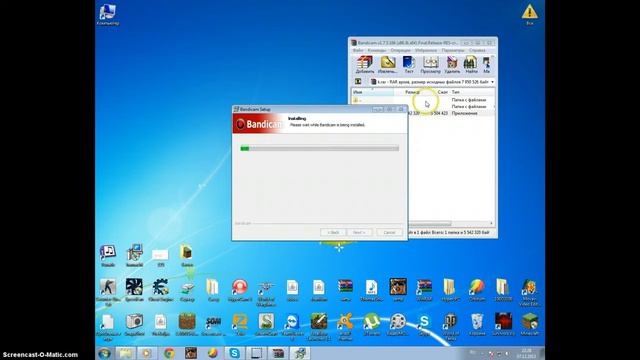Open the Справка menu in WinRAR

tap(477, 50)
